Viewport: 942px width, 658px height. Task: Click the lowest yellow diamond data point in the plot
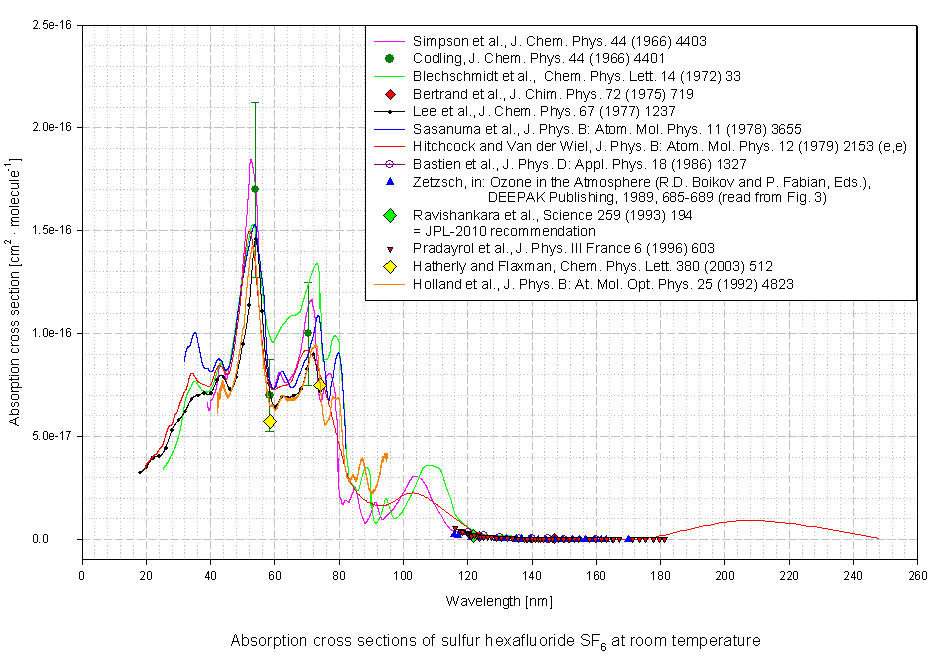270,422
